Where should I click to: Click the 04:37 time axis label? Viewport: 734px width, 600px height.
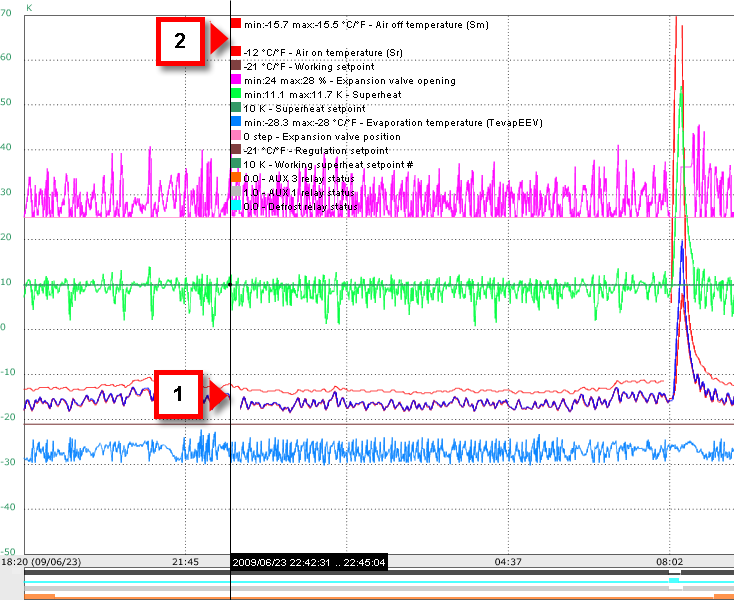(509, 562)
